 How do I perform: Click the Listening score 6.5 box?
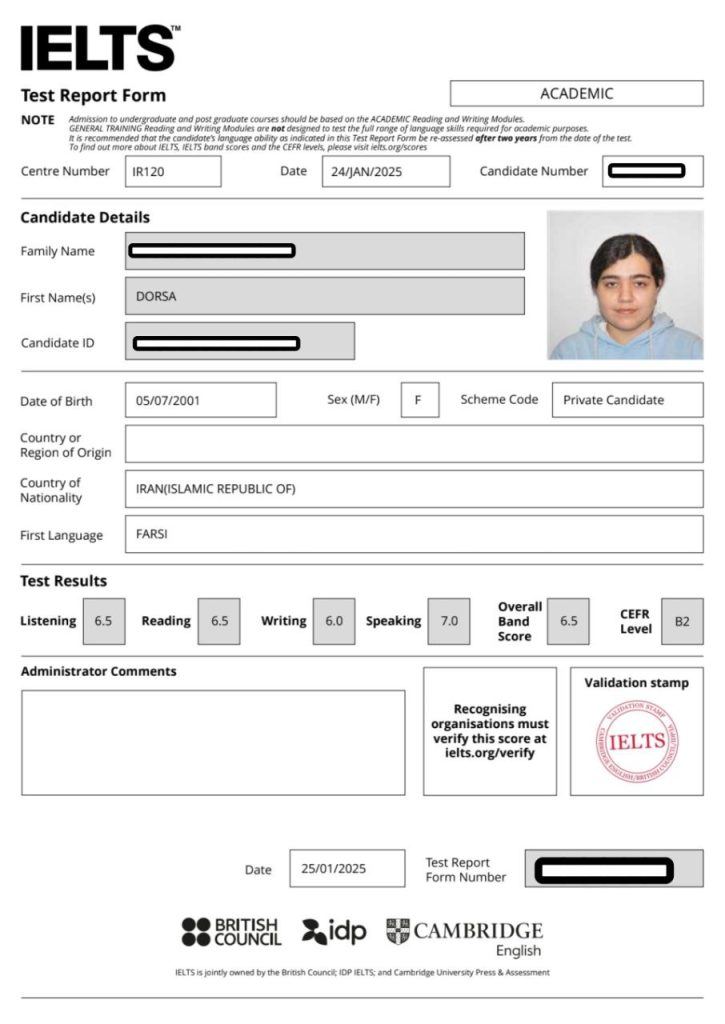104,621
